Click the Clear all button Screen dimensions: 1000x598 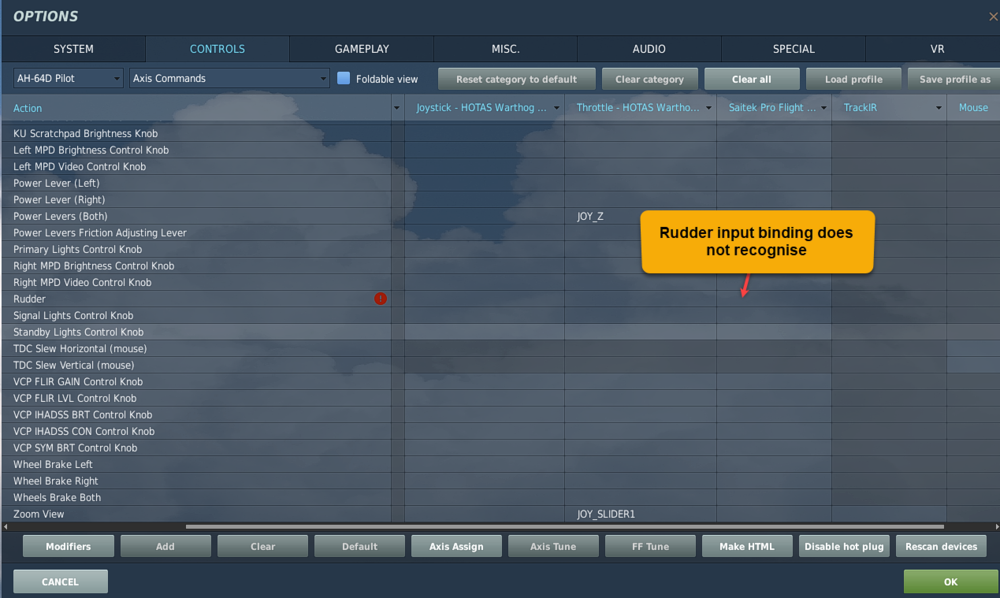[x=752, y=78]
